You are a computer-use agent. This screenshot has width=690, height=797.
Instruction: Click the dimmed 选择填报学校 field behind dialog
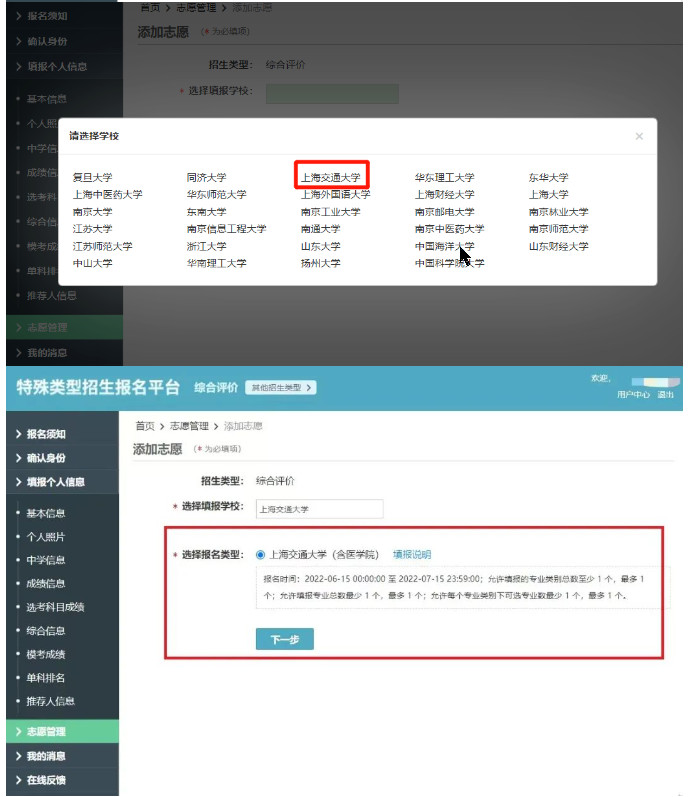click(332, 94)
